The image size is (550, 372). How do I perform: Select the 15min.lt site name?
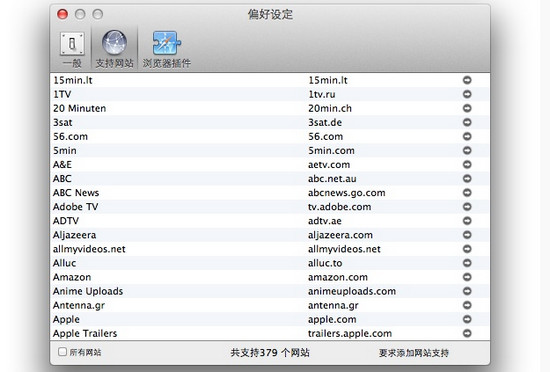pyautogui.click(x=73, y=80)
